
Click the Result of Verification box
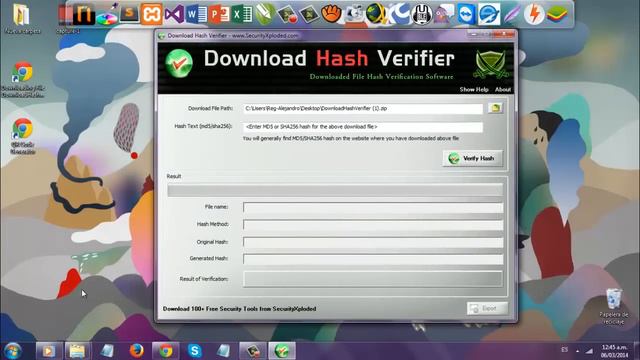pyautogui.click(x=373, y=279)
